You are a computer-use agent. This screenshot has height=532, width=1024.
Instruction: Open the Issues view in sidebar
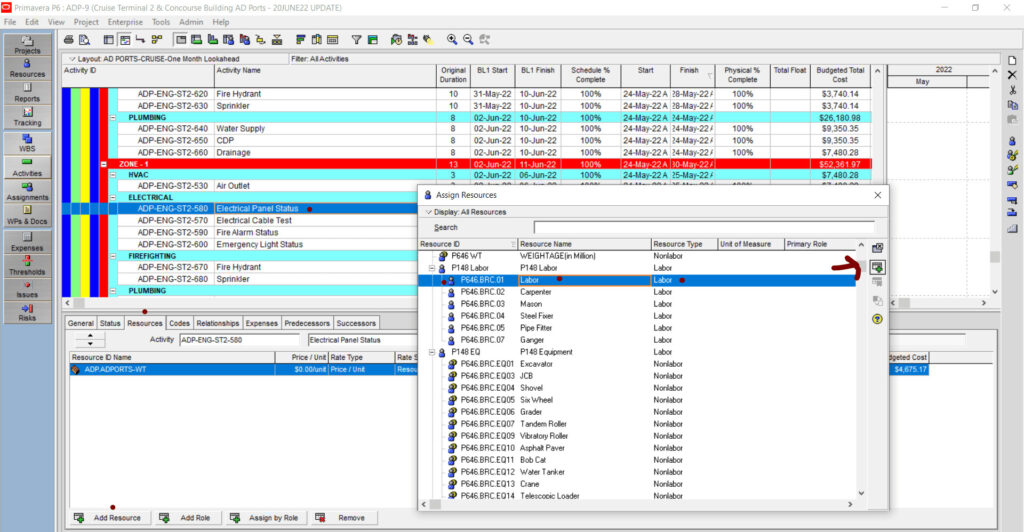pos(27,289)
